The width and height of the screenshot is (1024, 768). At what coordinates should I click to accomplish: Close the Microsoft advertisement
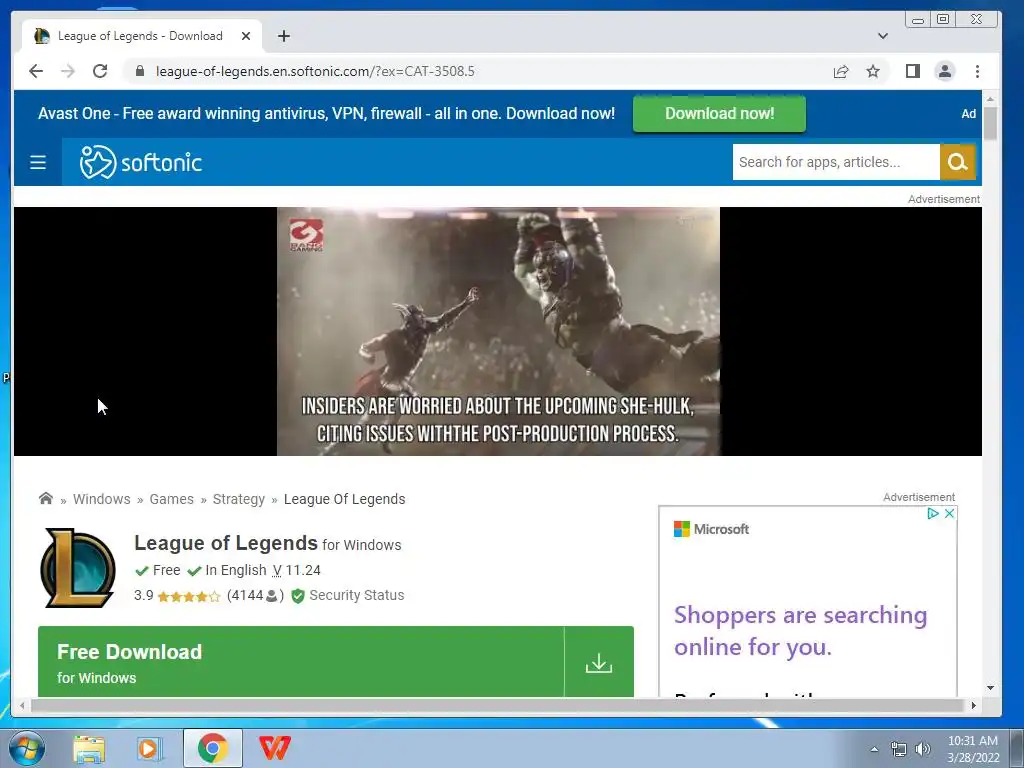[950, 513]
